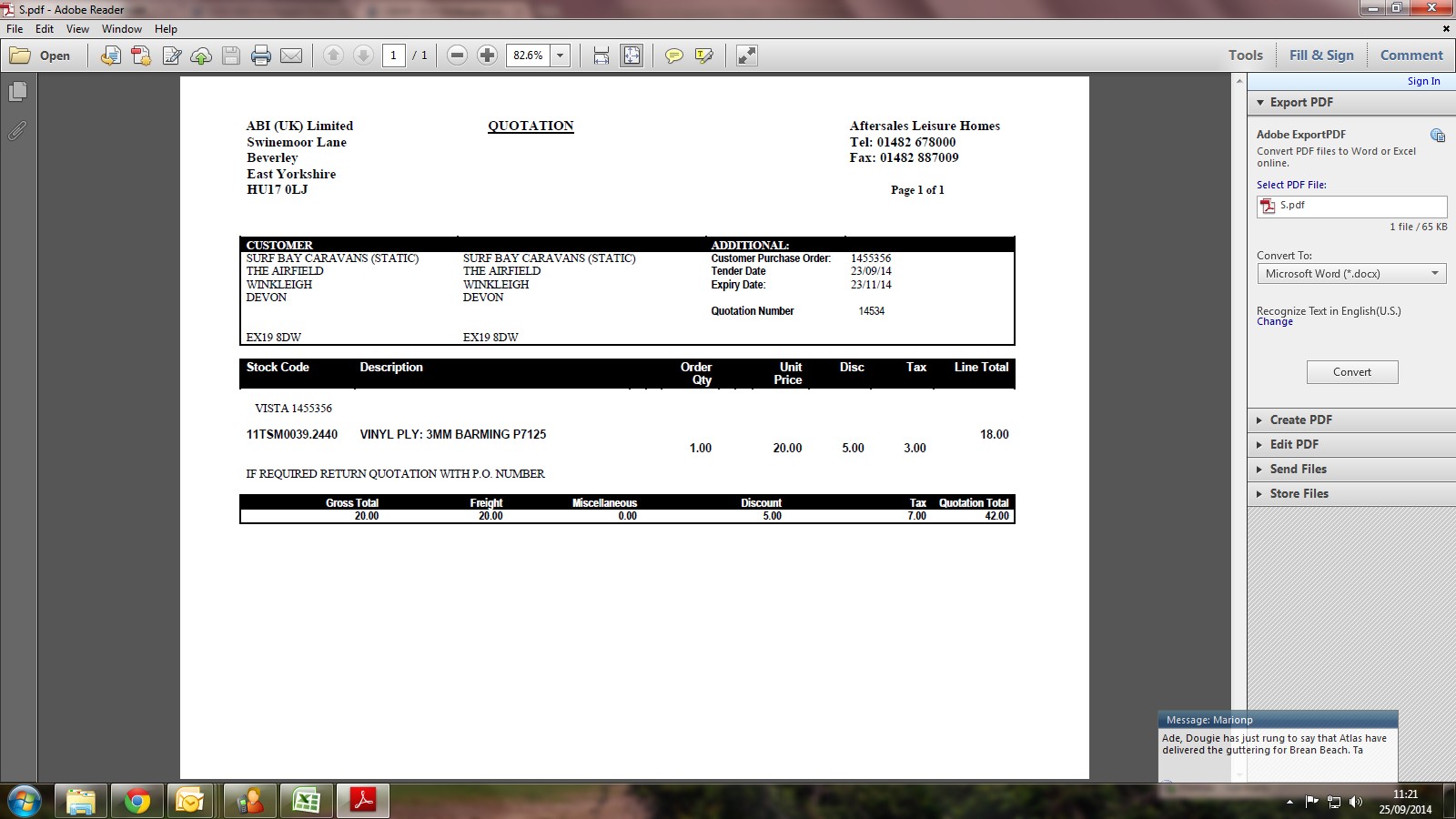This screenshot has width=1456, height=819.
Task: Add a sticky note comment
Action: pyautogui.click(x=674, y=56)
